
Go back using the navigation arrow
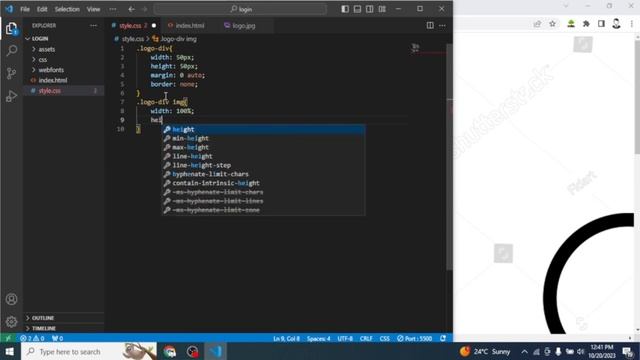click(x=131, y=9)
